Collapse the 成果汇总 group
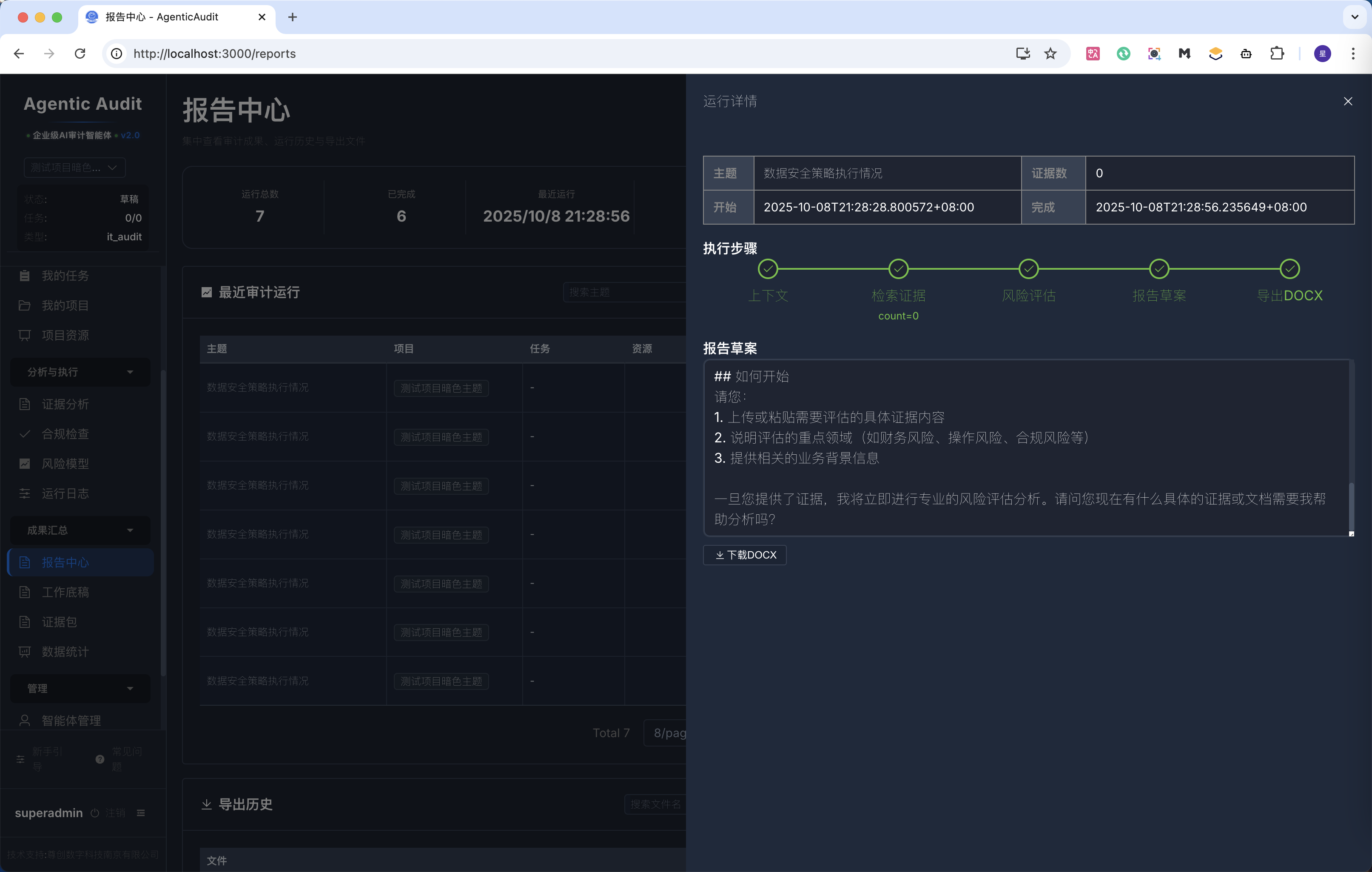The width and height of the screenshot is (1372, 872). click(80, 530)
